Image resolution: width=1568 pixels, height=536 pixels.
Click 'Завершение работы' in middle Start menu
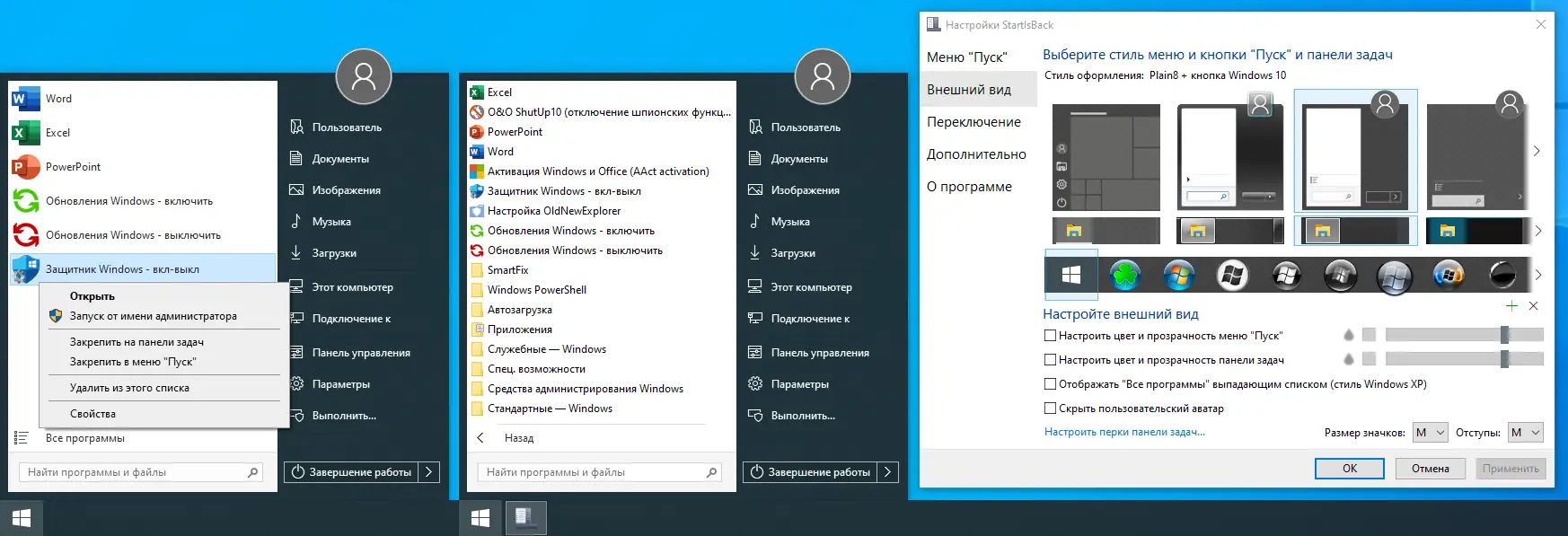pos(810,472)
